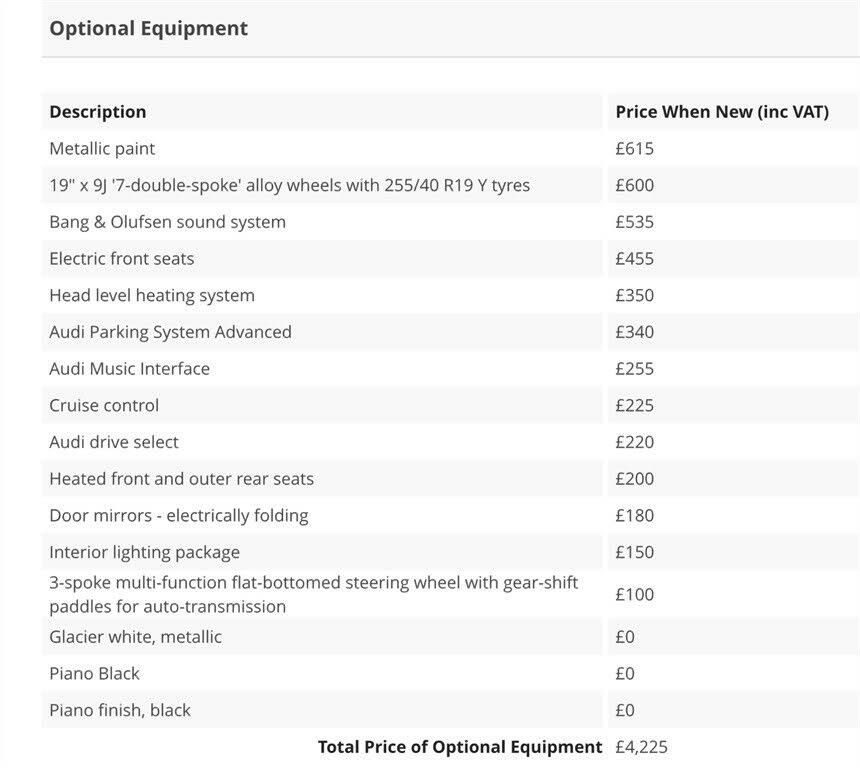
Task: Click Audi Parking System Advanced entry
Action: [x=170, y=332]
